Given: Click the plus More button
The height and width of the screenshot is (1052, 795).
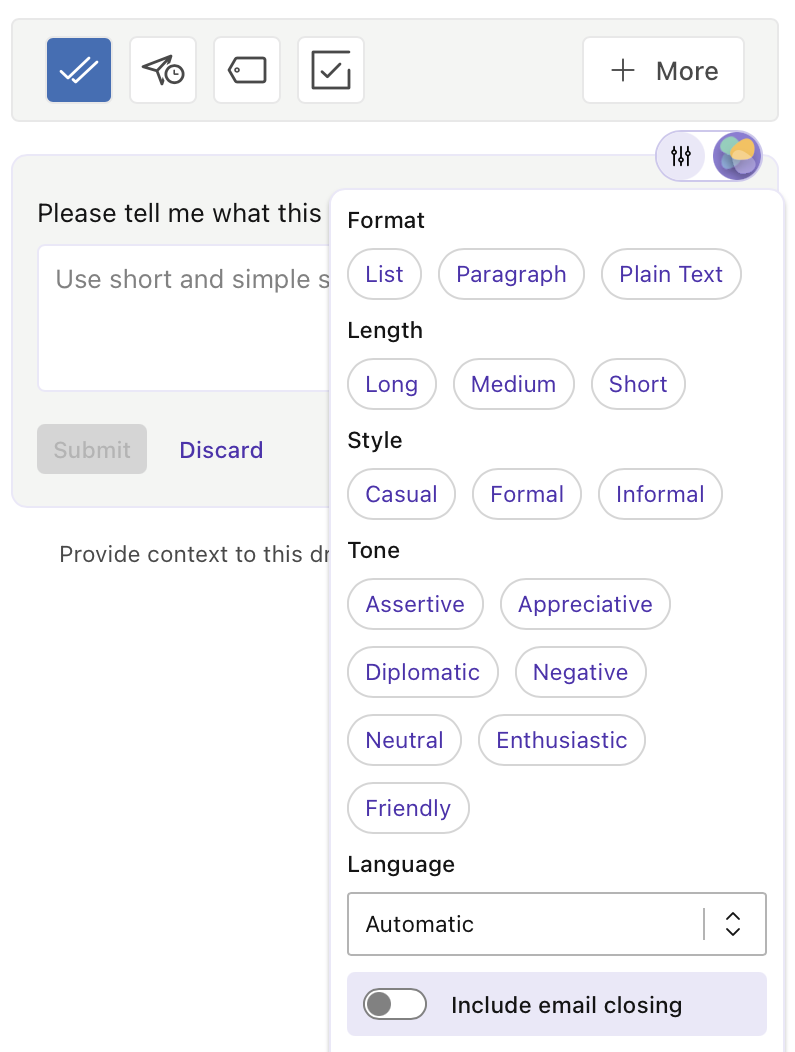Looking at the screenshot, I should tap(664, 70).
